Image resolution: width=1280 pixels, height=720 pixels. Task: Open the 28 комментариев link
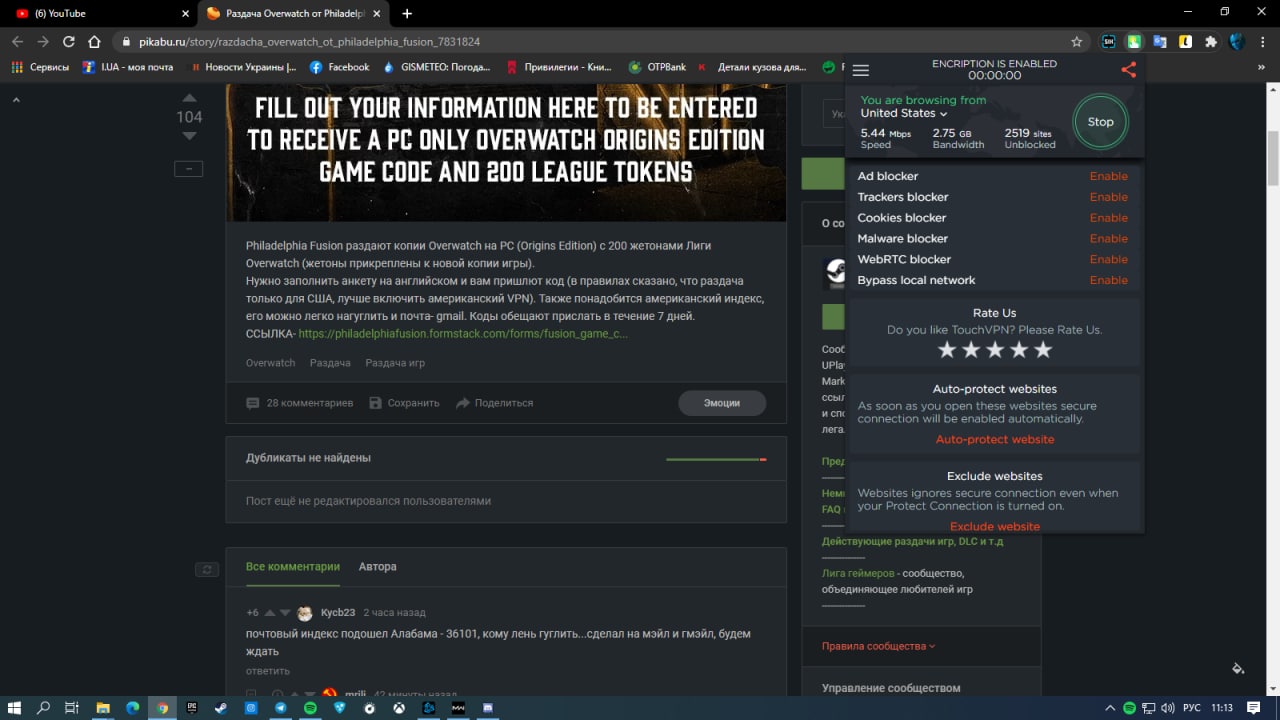[300, 403]
